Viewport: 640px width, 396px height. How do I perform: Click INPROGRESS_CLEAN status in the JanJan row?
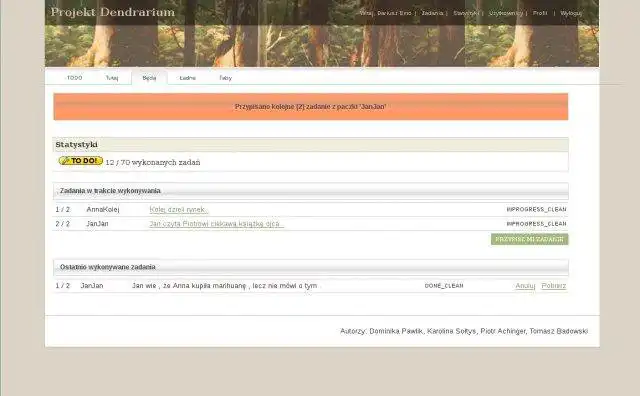click(x=536, y=224)
